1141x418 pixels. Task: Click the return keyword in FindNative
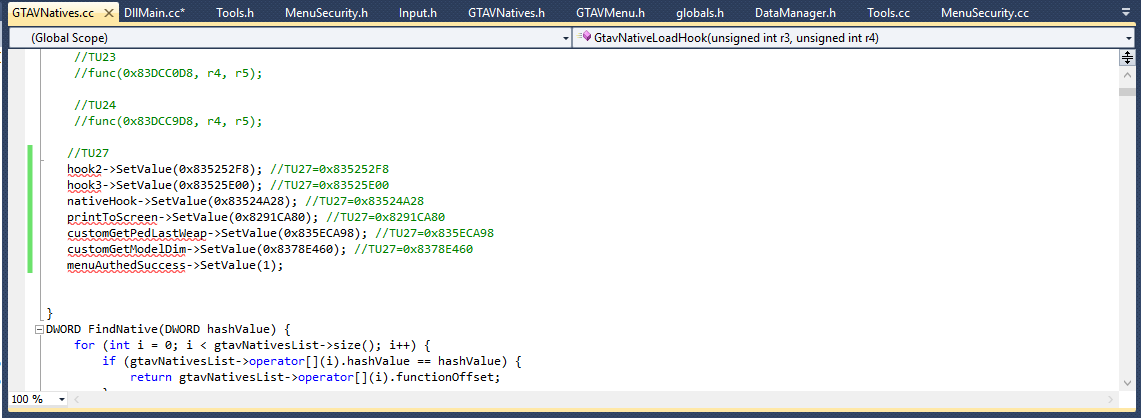pos(151,377)
